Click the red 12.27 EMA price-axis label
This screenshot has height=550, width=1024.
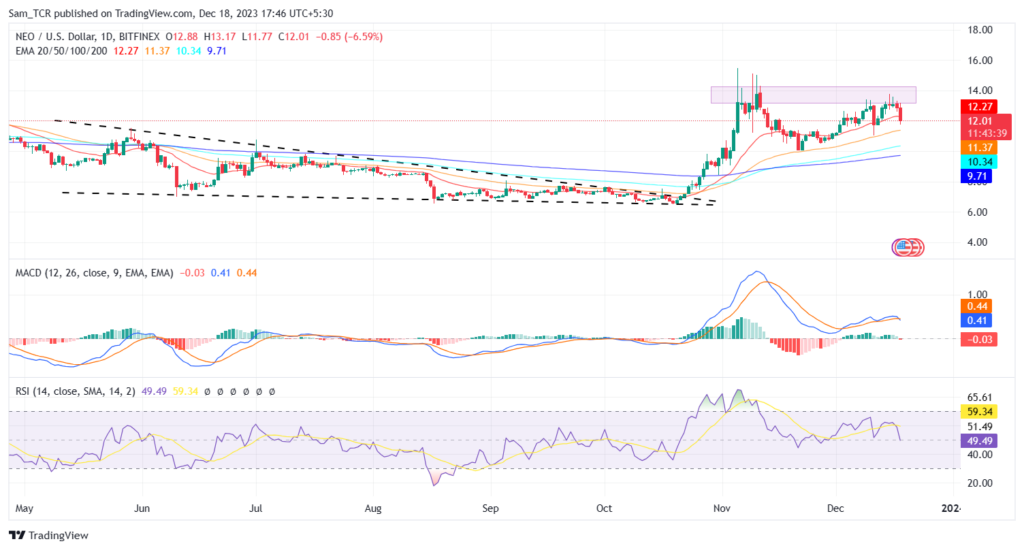click(980, 106)
